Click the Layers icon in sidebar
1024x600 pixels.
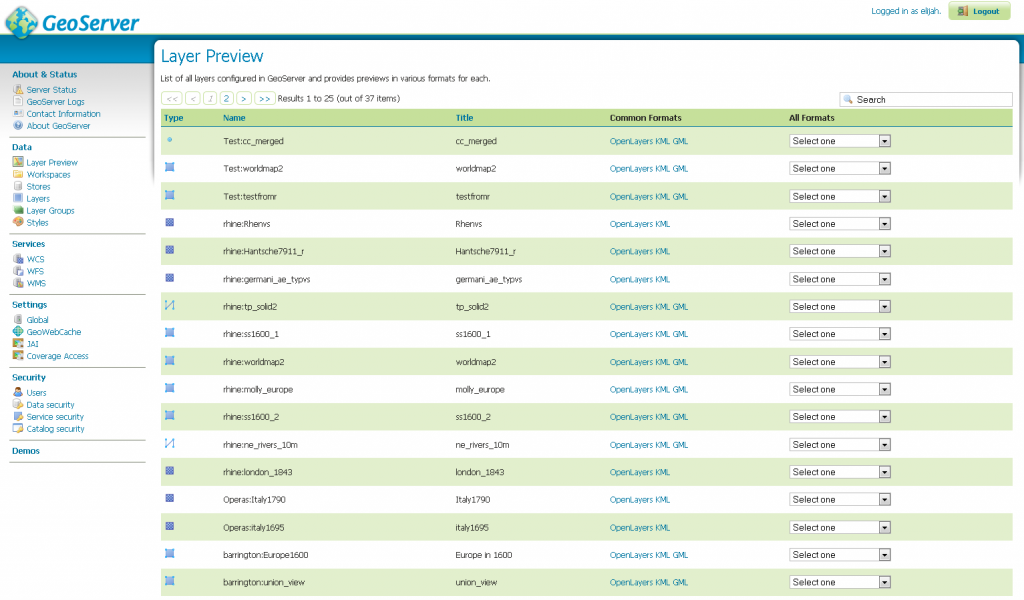(x=18, y=198)
